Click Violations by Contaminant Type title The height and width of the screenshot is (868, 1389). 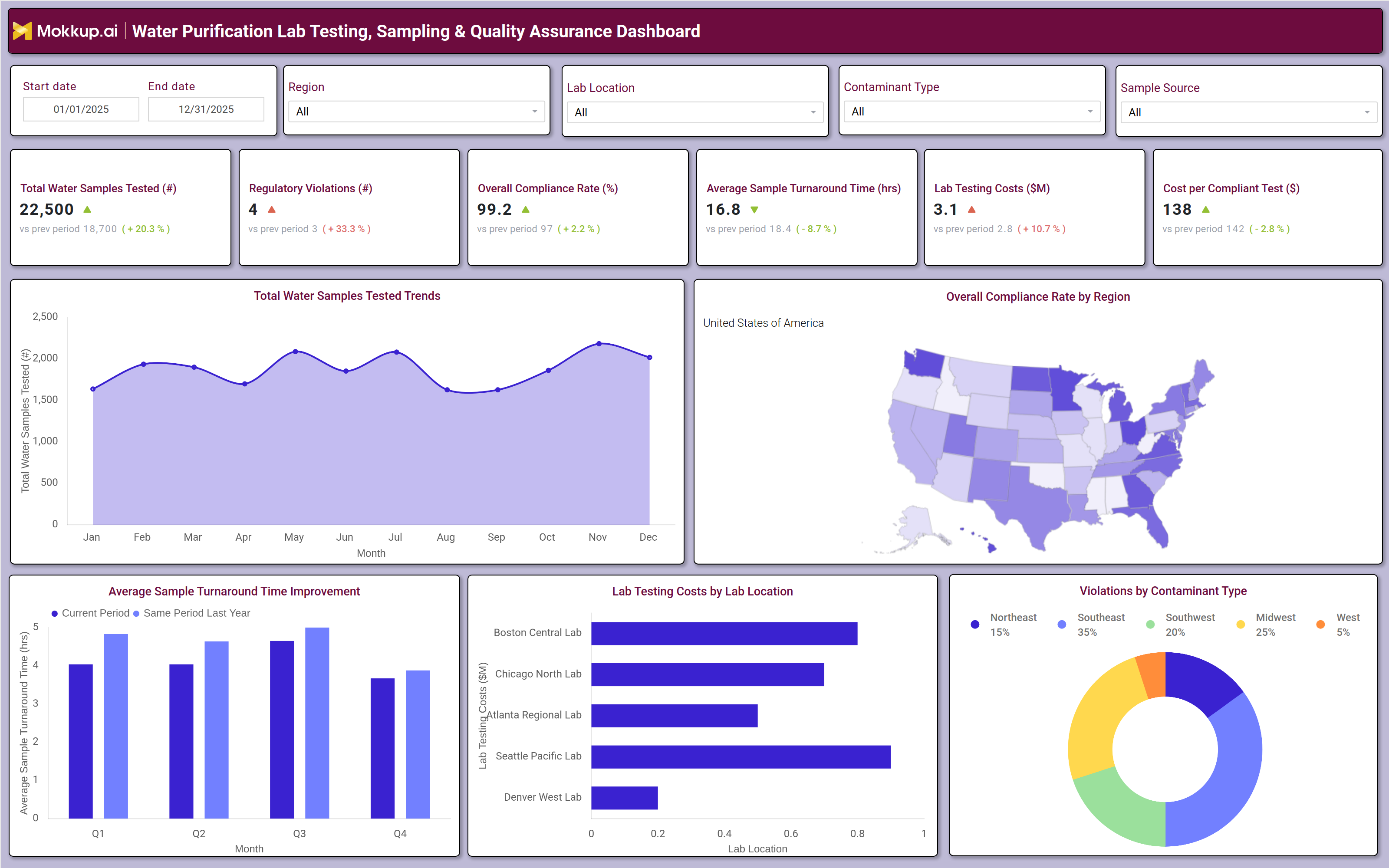point(1163,591)
